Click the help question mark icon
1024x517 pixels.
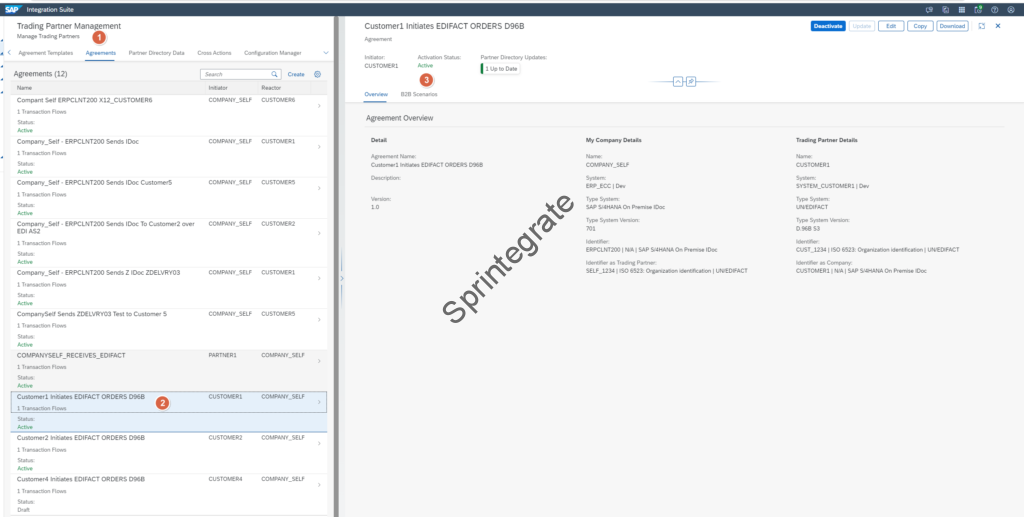point(997,8)
